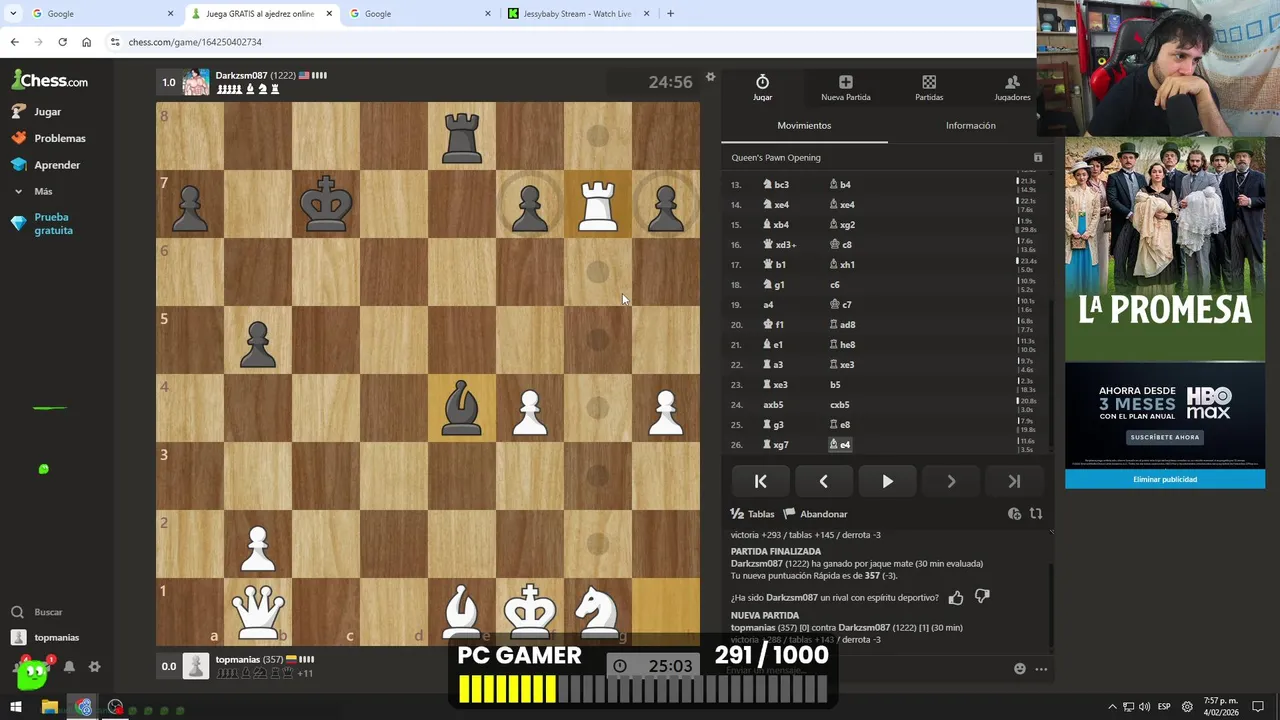Select the black bishop on e4
This screenshot has width=1280, height=720.
[462, 408]
